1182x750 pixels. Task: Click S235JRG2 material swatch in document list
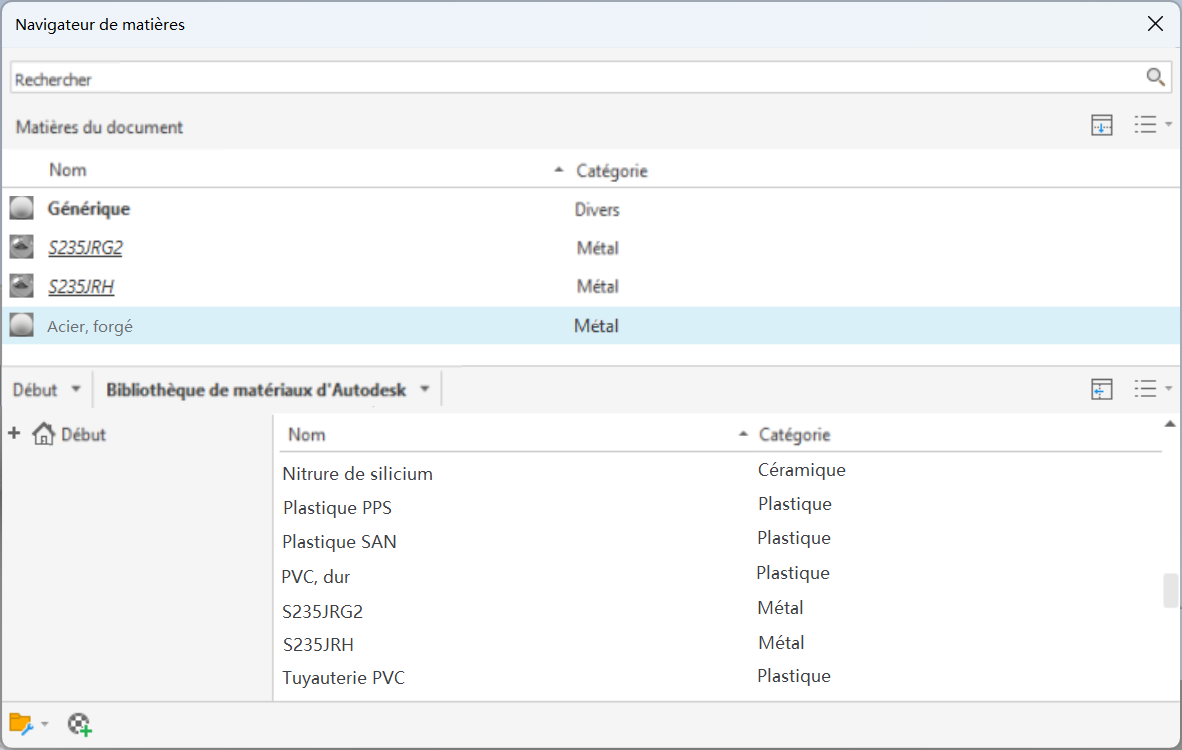click(21, 247)
